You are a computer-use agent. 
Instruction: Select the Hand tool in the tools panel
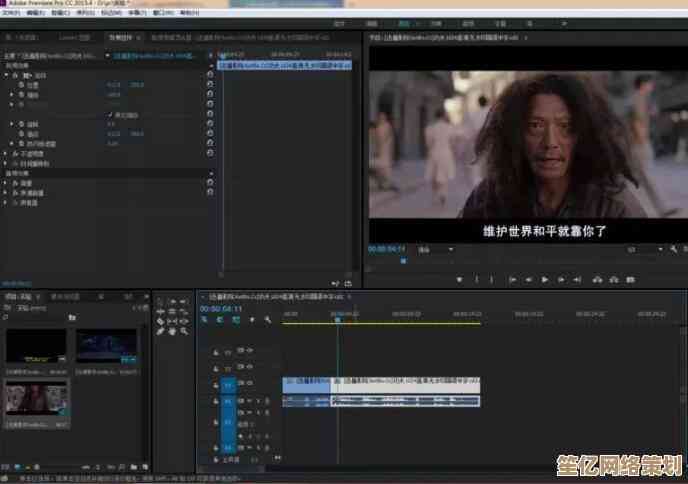(x=173, y=331)
